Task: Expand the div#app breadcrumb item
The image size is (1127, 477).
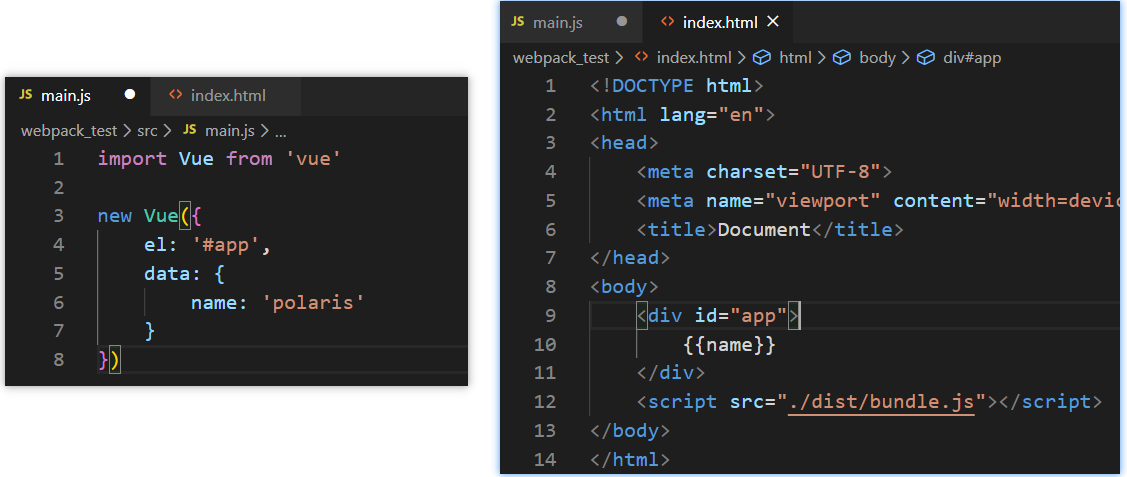Action: 972,58
